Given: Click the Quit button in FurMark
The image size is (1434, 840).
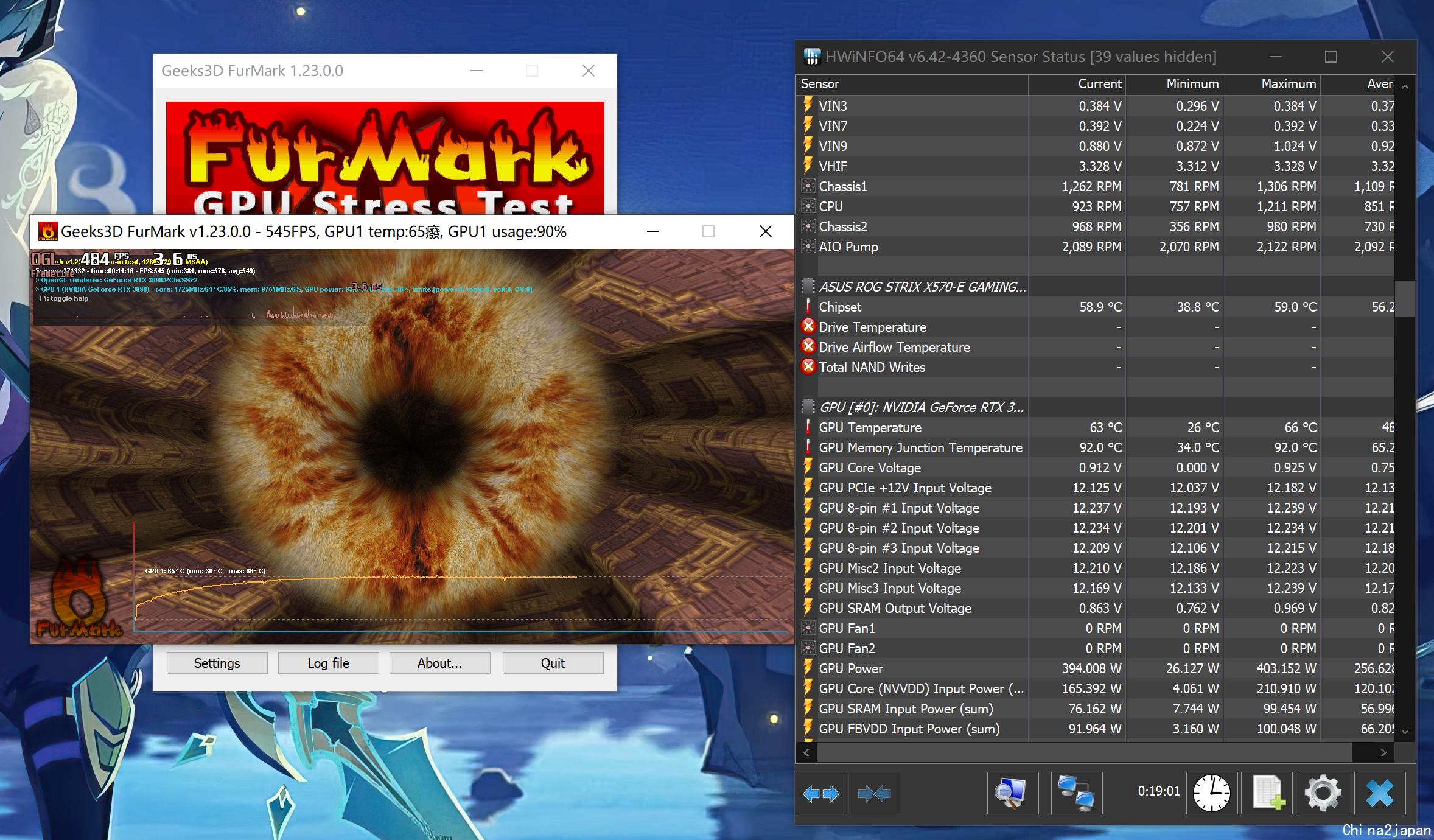Looking at the screenshot, I should point(553,663).
